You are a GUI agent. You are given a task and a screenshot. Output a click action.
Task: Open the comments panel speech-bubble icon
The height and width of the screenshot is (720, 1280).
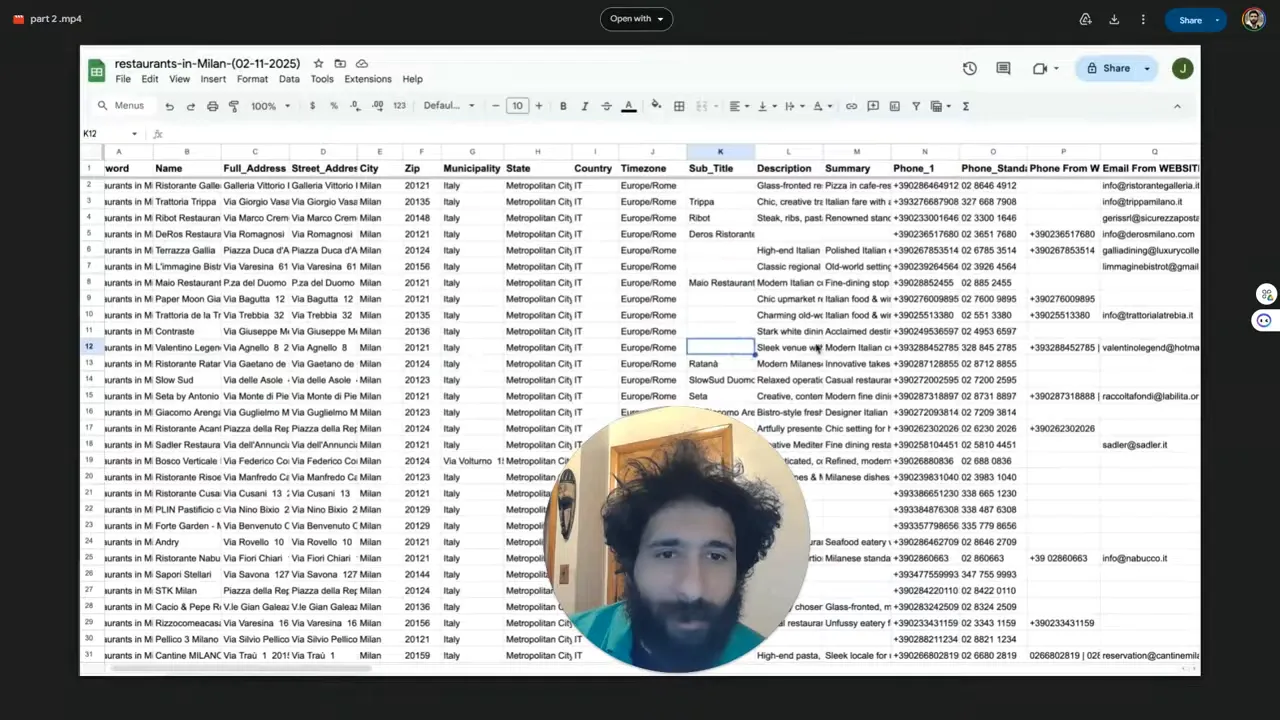[1003, 68]
